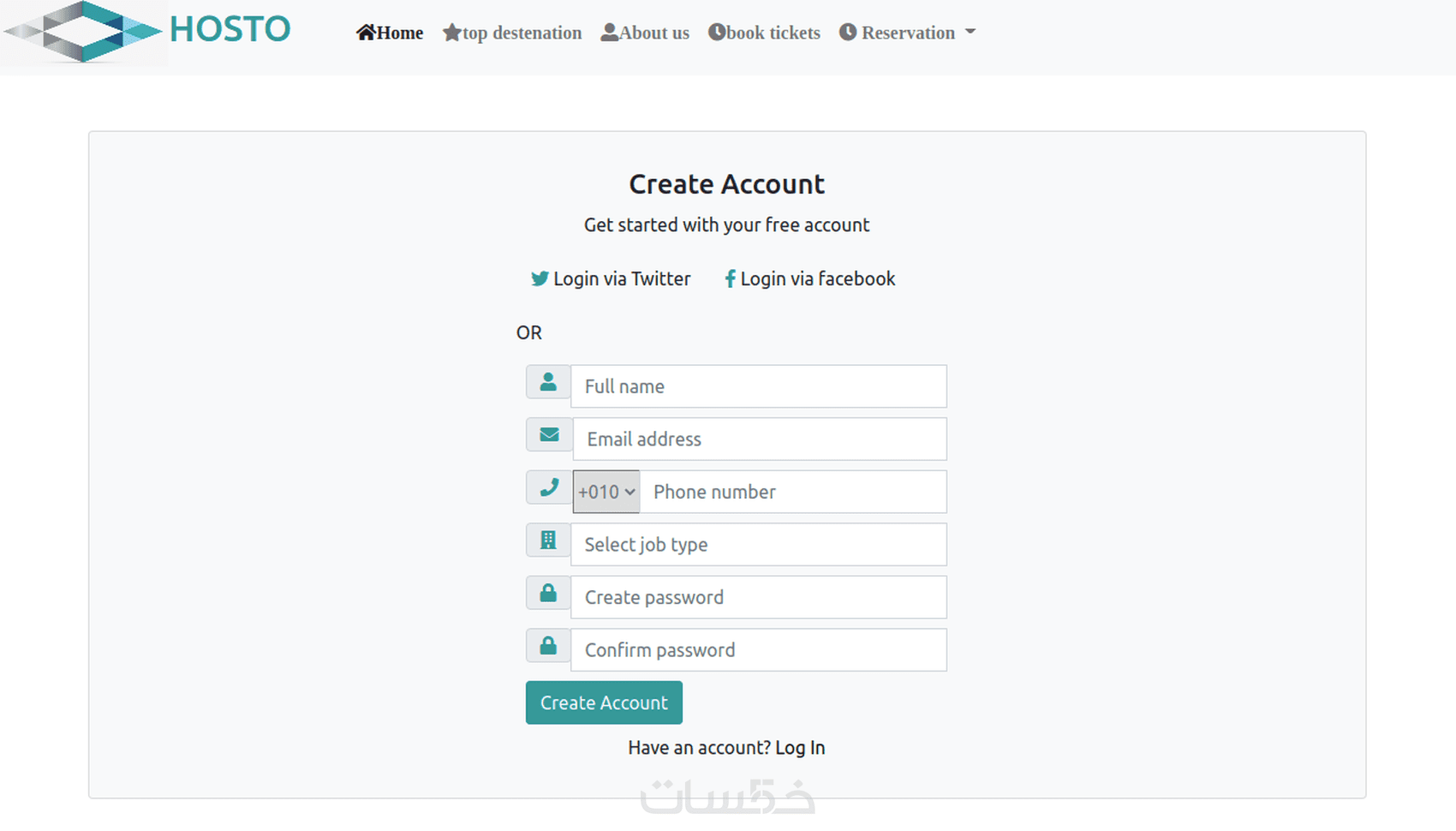The image size is (1456, 831).
Task: Click the Facebook f icon
Action: click(x=730, y=278)
